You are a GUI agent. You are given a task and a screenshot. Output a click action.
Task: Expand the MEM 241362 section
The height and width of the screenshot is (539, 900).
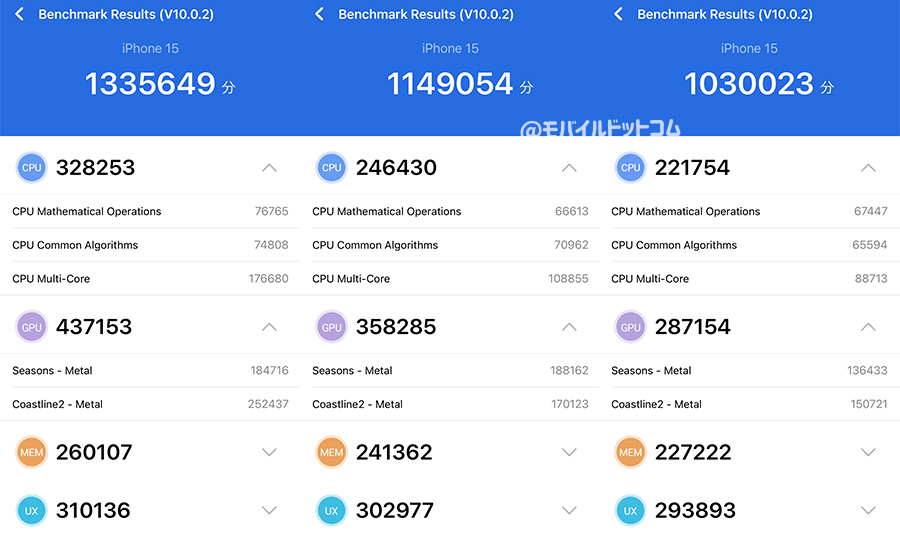pyautogui.click(x=569, y=452)
